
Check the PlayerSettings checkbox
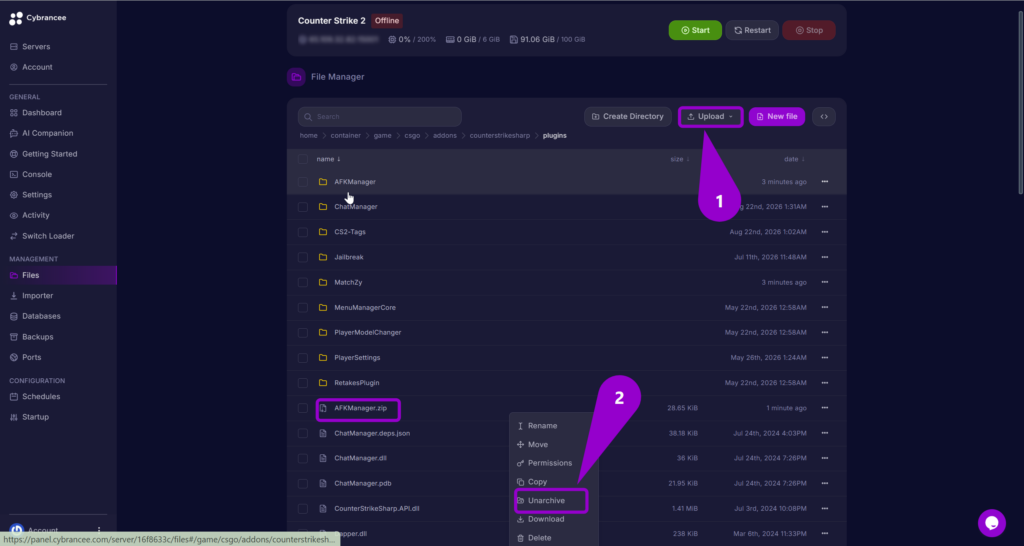[x=303, y=357]
